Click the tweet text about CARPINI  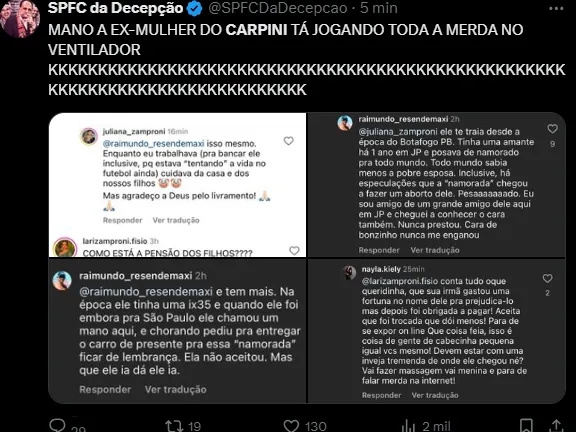point(306,60)
